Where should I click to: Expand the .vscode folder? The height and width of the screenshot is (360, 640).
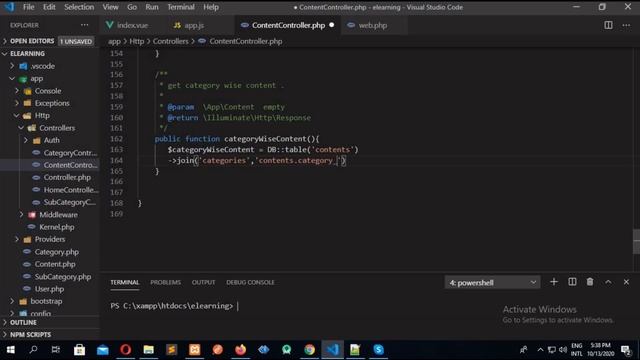tap(50, 66)
